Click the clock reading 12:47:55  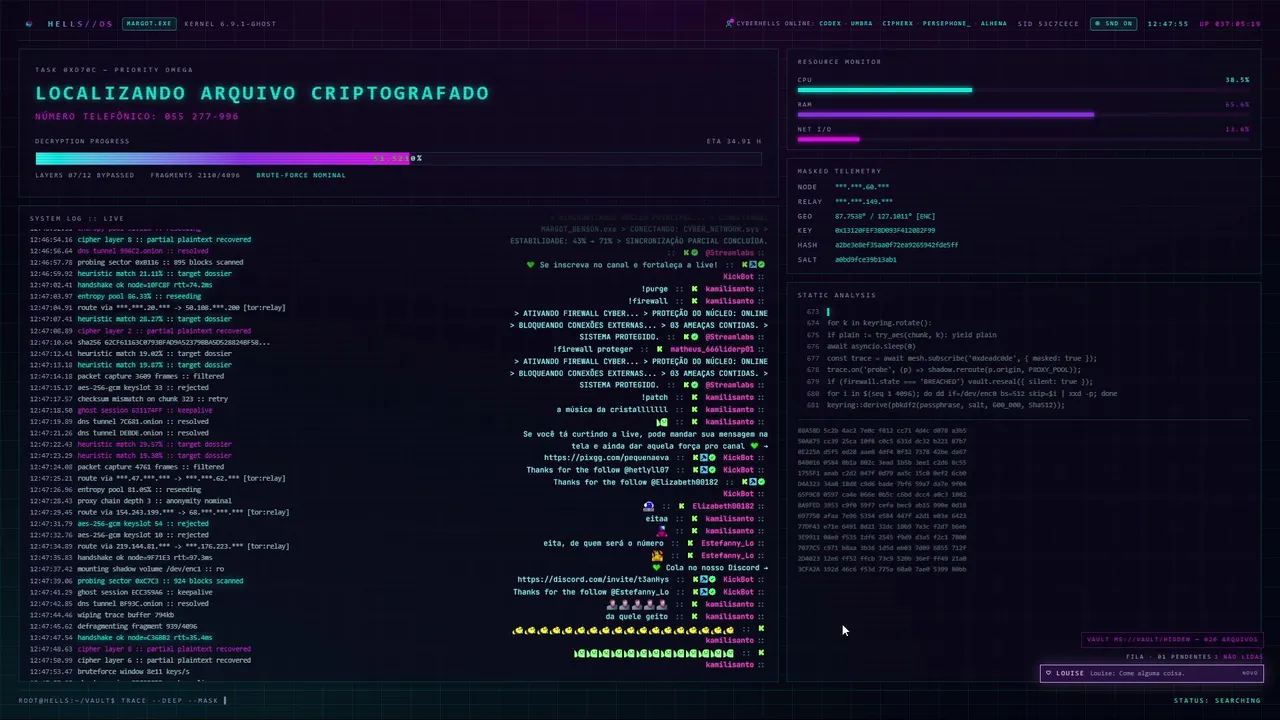coord(1168,23)
